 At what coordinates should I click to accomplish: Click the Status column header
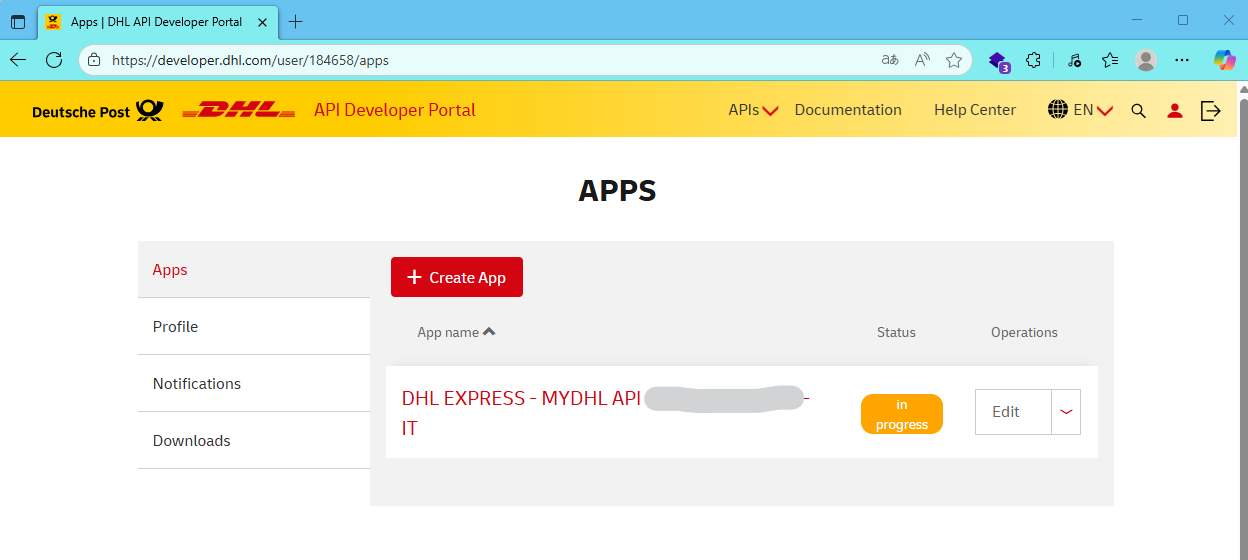(x=896, y=332)
